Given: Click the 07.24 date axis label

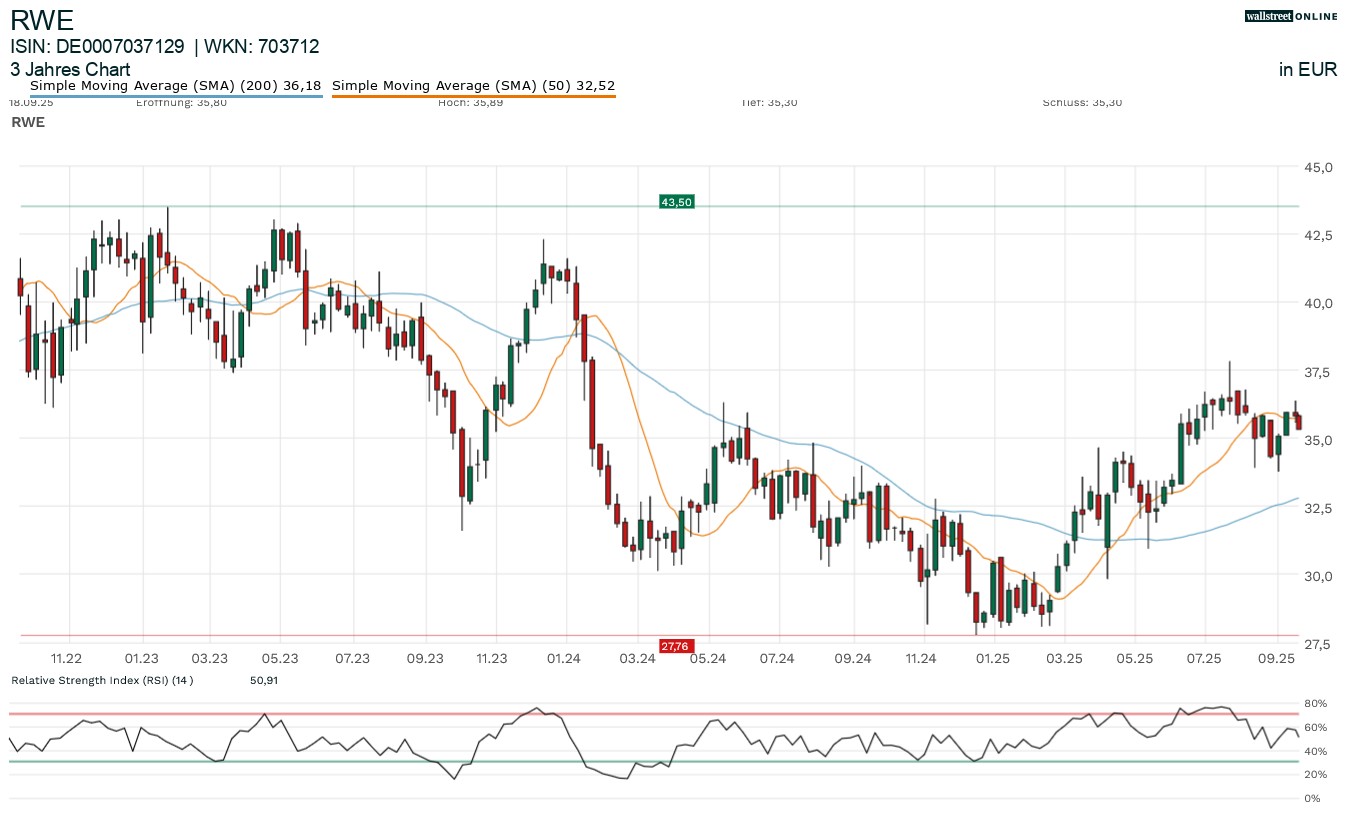Looking at the screenshot, I should [x=777, y=658].
